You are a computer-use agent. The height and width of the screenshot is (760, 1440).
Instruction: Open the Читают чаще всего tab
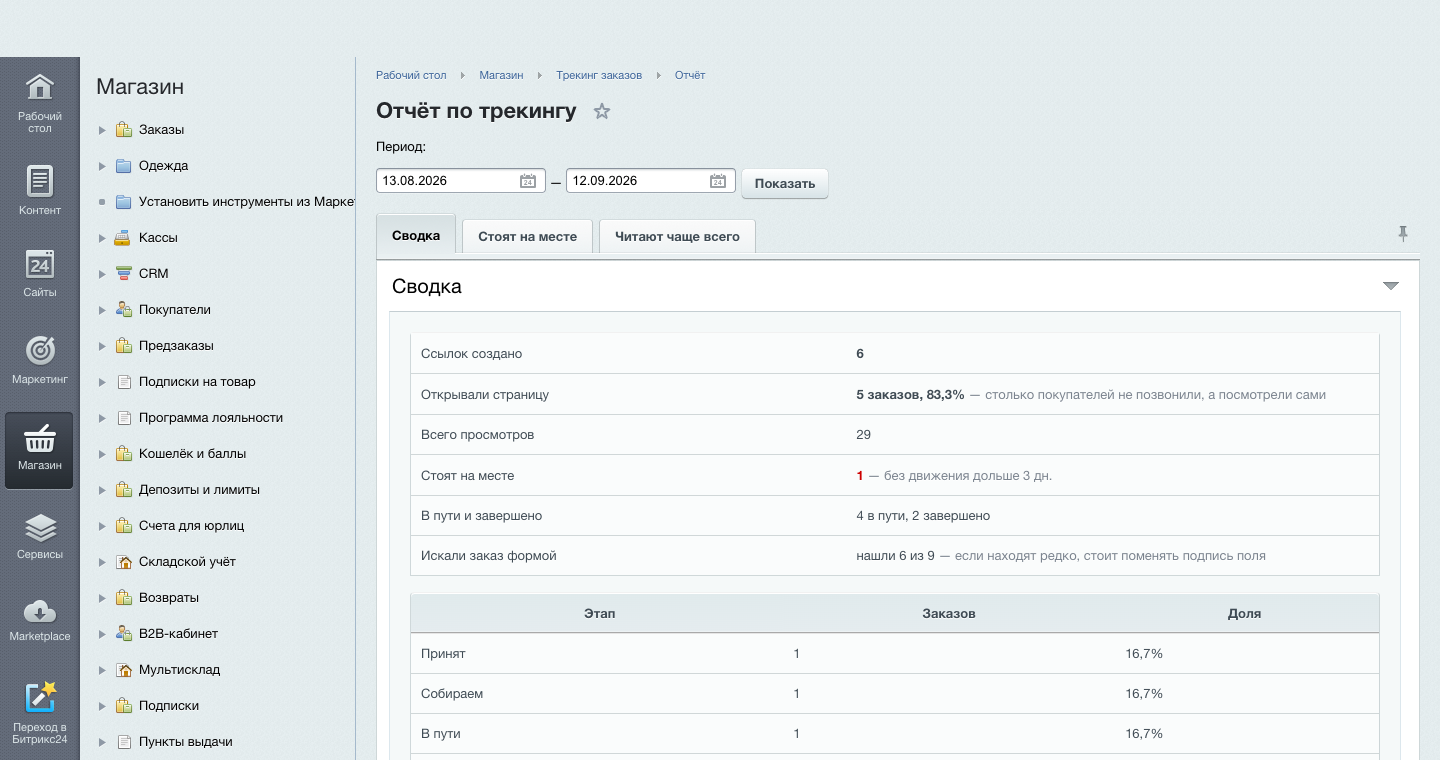click(677, 237)
